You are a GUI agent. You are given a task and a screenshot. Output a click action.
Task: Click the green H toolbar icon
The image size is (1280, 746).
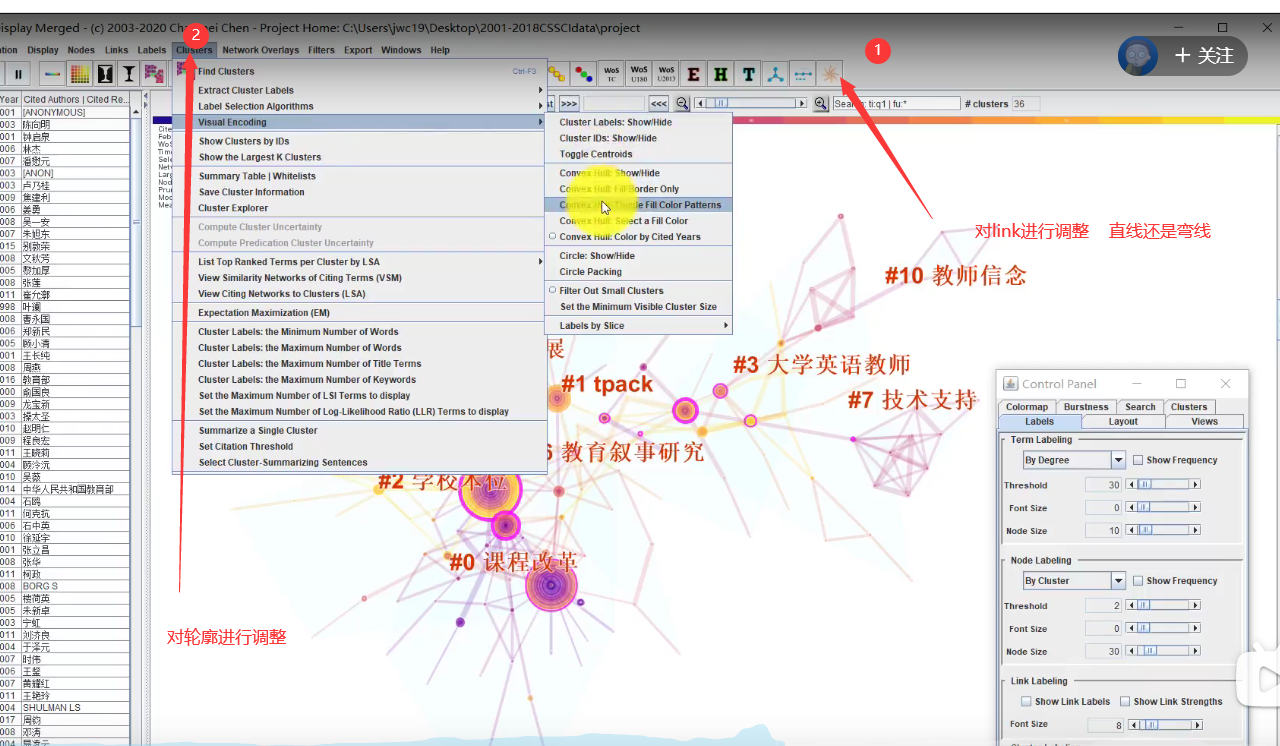tap(720, 74)
